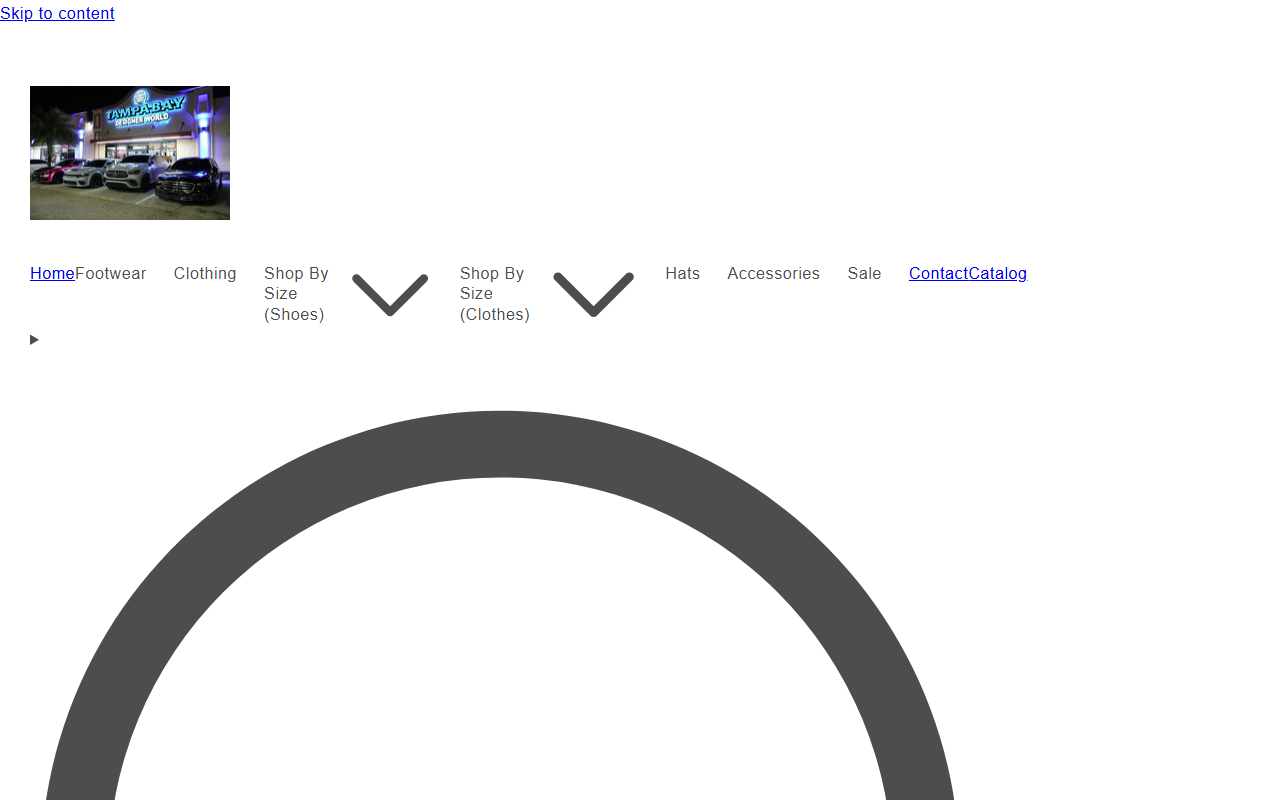
Task: Open the Shop By Size (Shoes) menu
Action: (297, 294)
